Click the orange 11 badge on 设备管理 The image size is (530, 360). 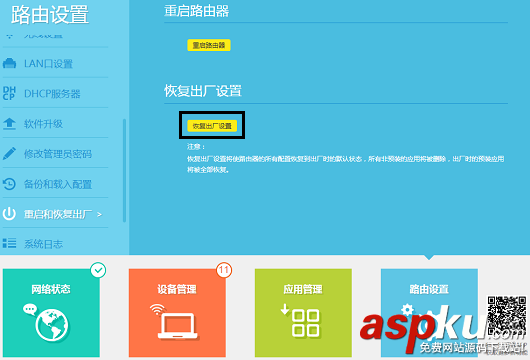224,270
